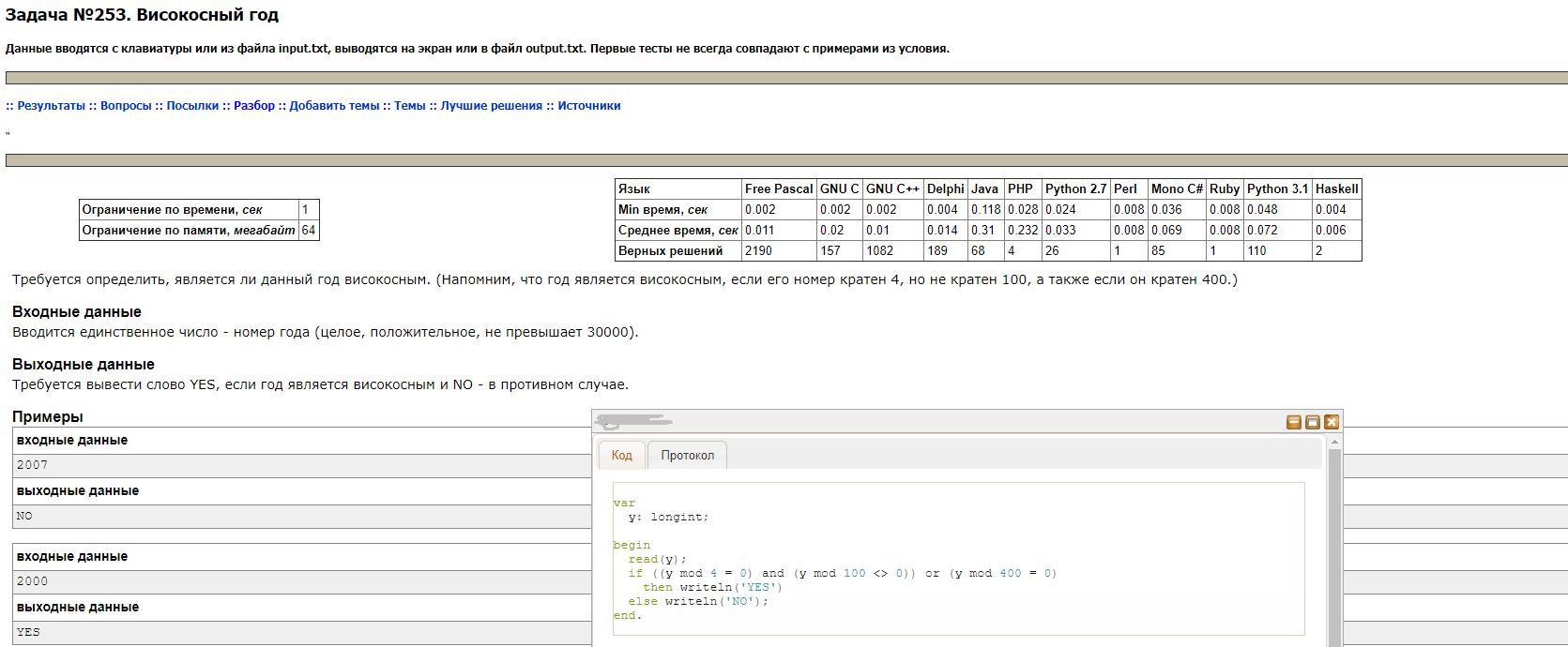The width and height of the screenshot is (1568, 647).
Task: Click the Добавить темы link
Action: [x=334, y=106]
